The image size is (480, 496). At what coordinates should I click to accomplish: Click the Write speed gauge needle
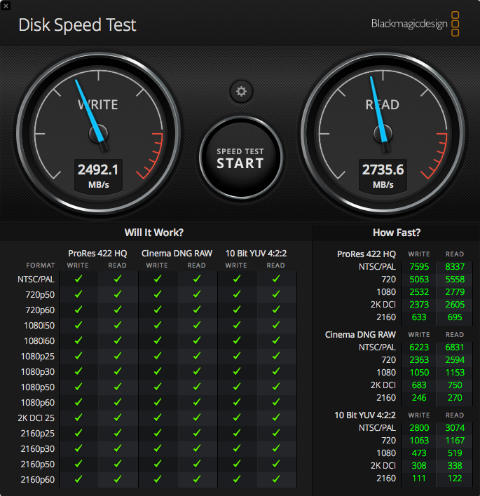pyautogui.click(x=90, y=112)
